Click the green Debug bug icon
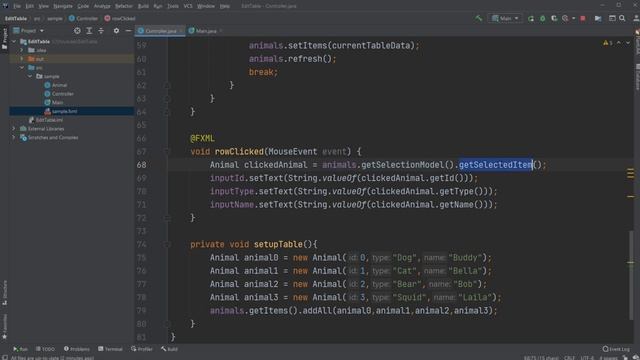640x360 pixels. pyautogui.click(x=542, y=18)
